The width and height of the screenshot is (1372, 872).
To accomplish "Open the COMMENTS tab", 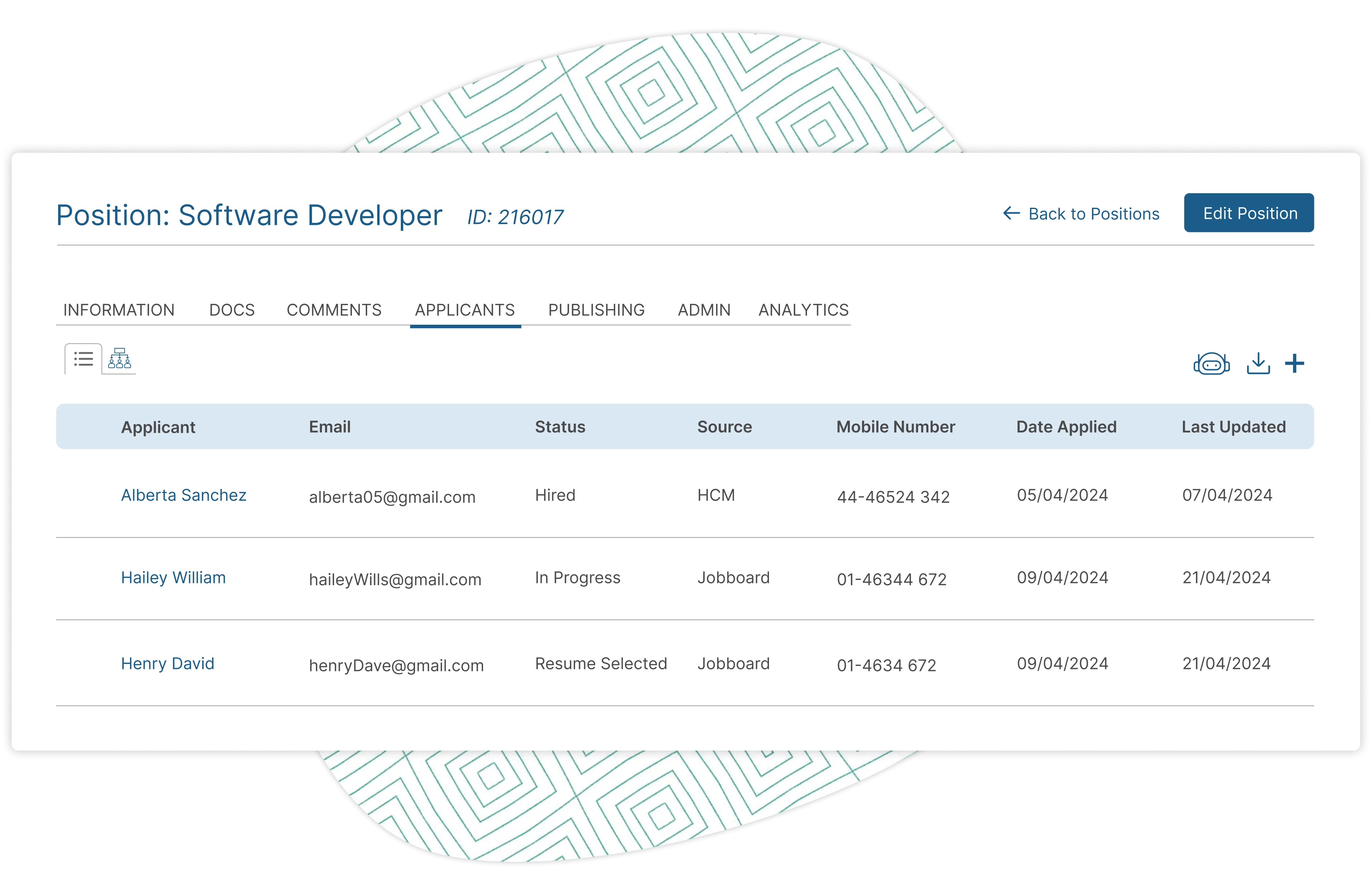I will coord(334,310).
